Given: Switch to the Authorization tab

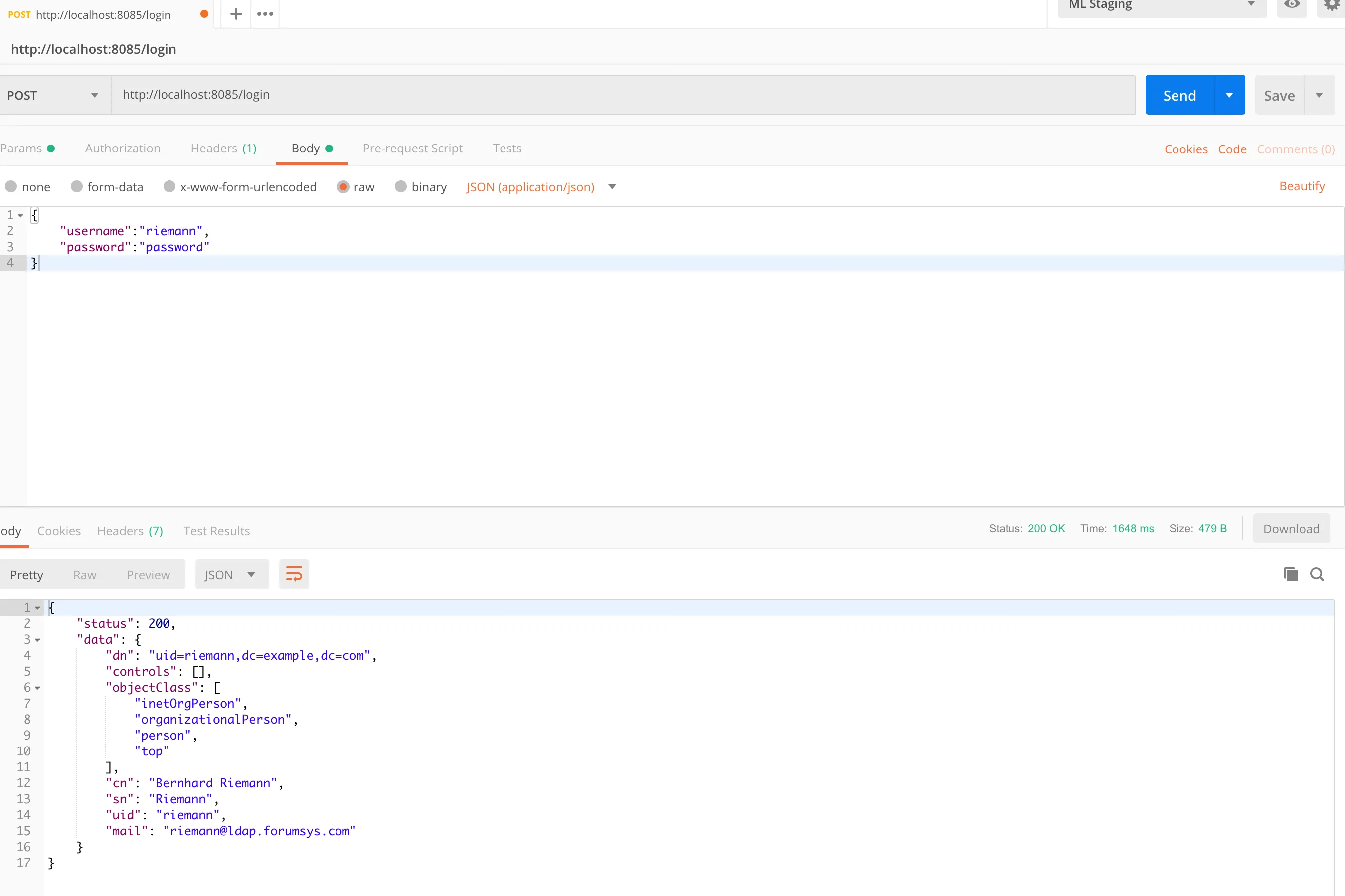Looking at the screenshot, I should tap(122, 148).
